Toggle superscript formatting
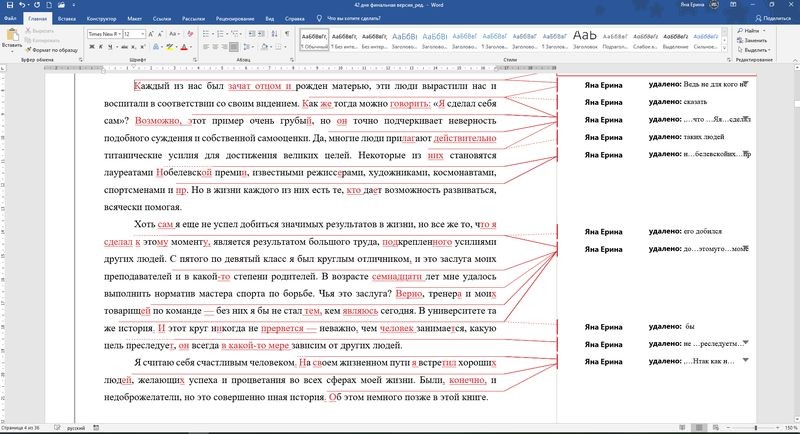 pos(142,47)
